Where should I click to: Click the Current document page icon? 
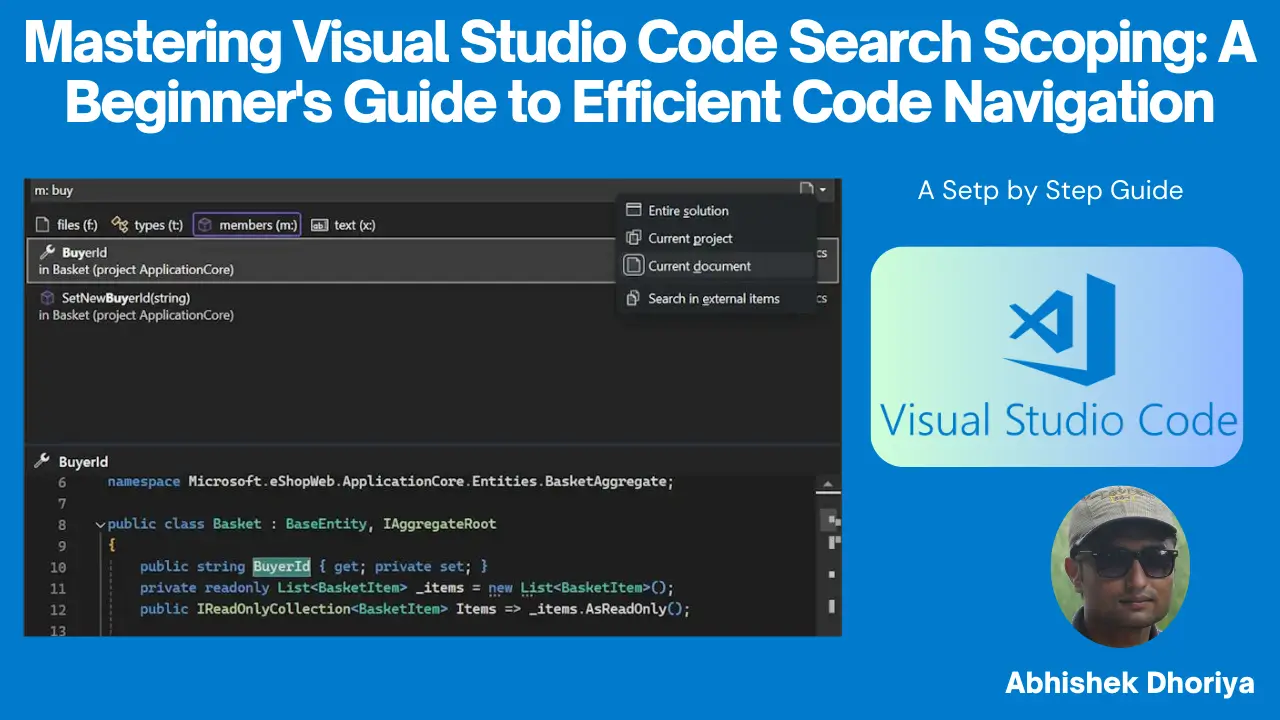632,265
